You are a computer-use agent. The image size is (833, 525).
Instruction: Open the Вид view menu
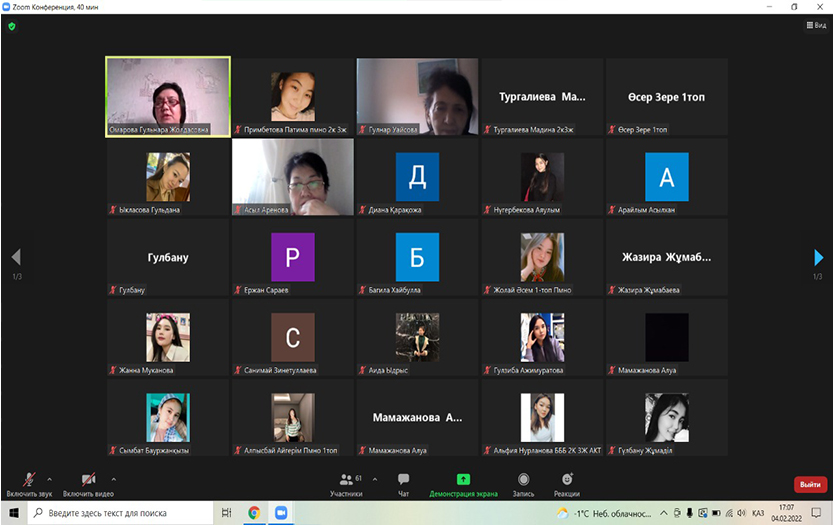tap(814, 25)
